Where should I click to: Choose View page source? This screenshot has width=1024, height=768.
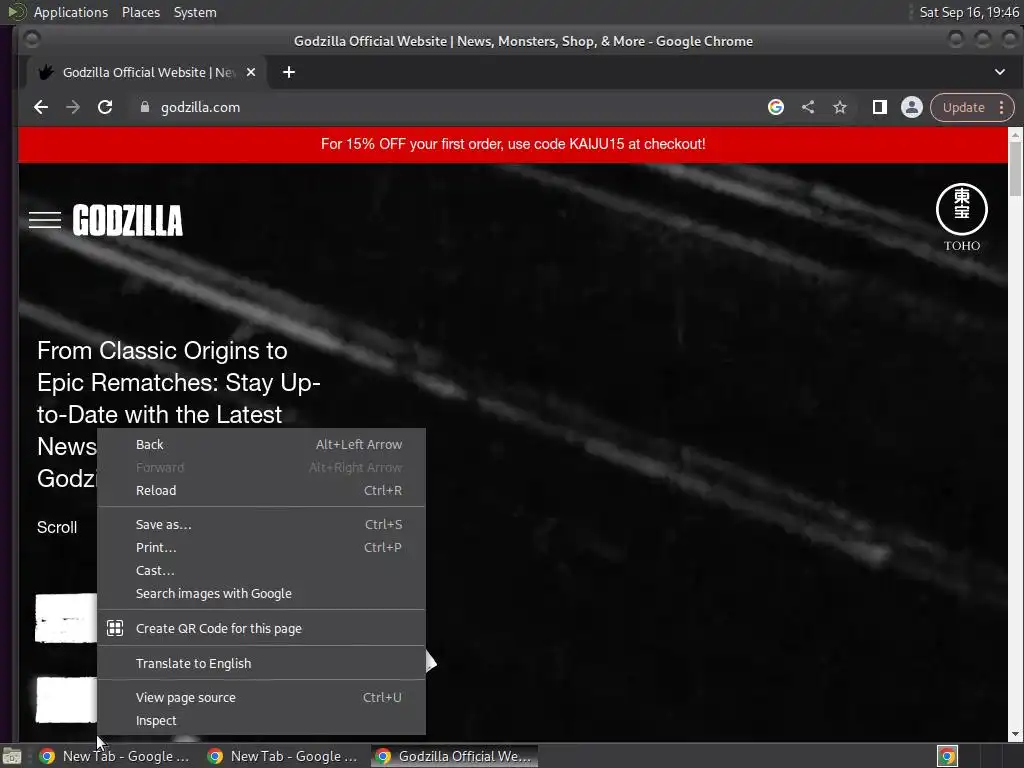pyautogui.click(x=261, y=697)
